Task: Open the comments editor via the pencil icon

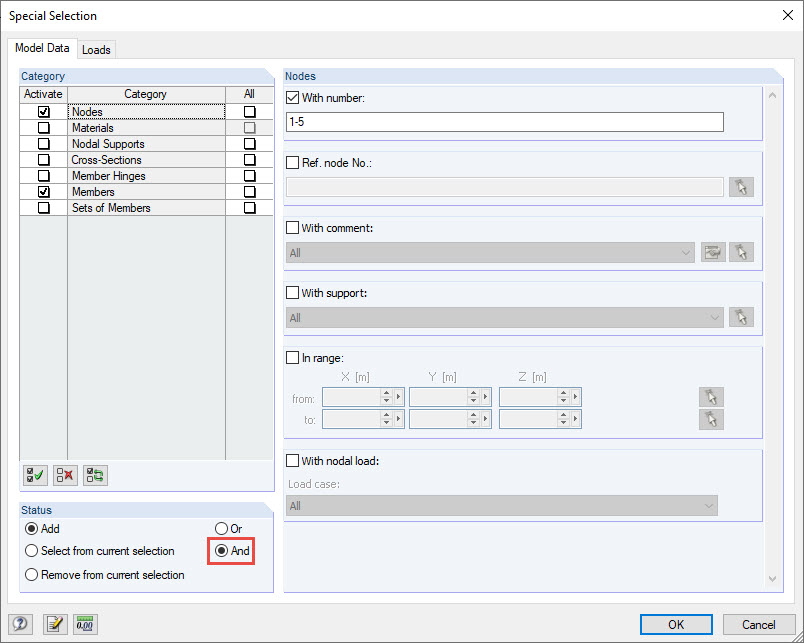Action: (x=55, y=624)
